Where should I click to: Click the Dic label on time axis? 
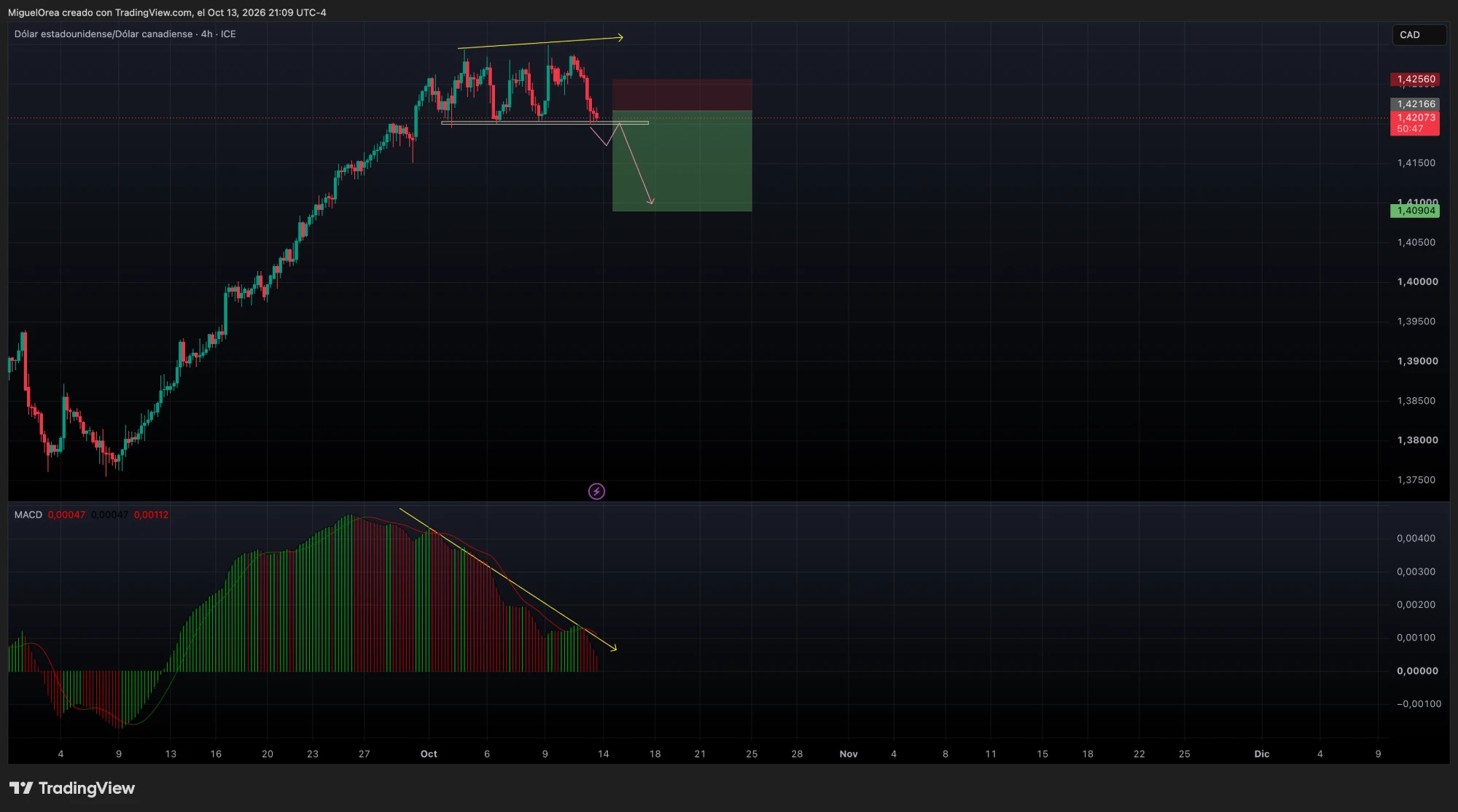click(1262, 754)
